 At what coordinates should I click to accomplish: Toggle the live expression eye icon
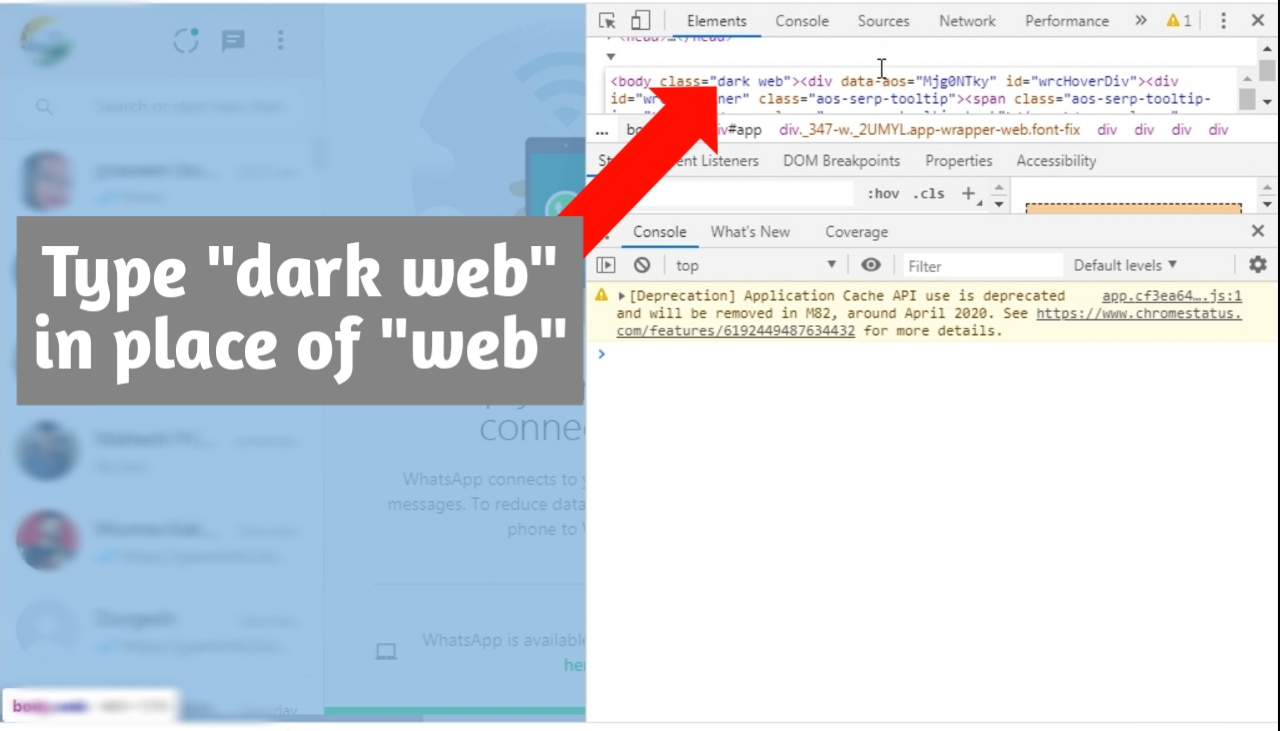click(x=871, y=265)
